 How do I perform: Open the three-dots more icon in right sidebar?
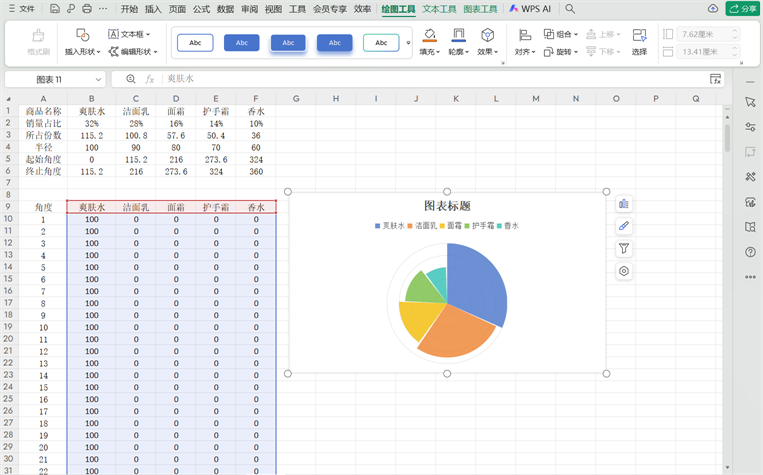coord(750,277)
